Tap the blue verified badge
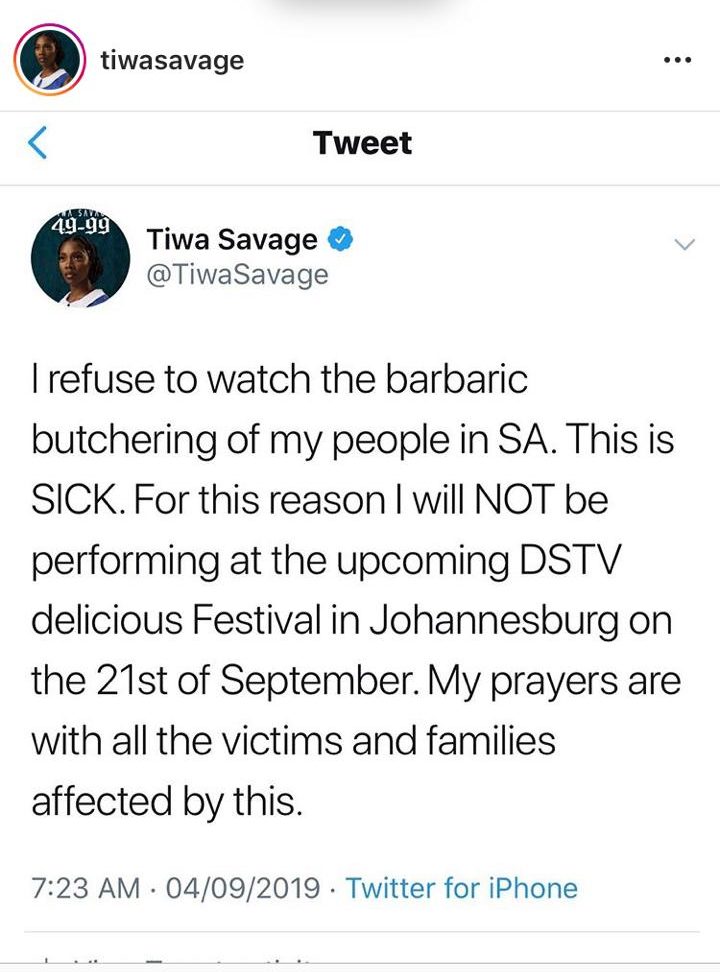720x972 pixels. tap(340, 239)
